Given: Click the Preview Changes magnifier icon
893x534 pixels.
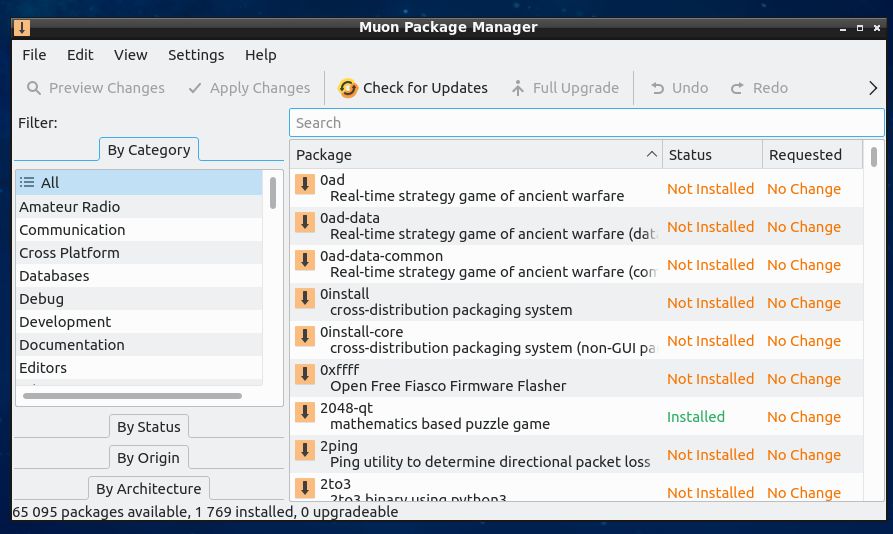Looking at the screenshot, I should point(34,88).
